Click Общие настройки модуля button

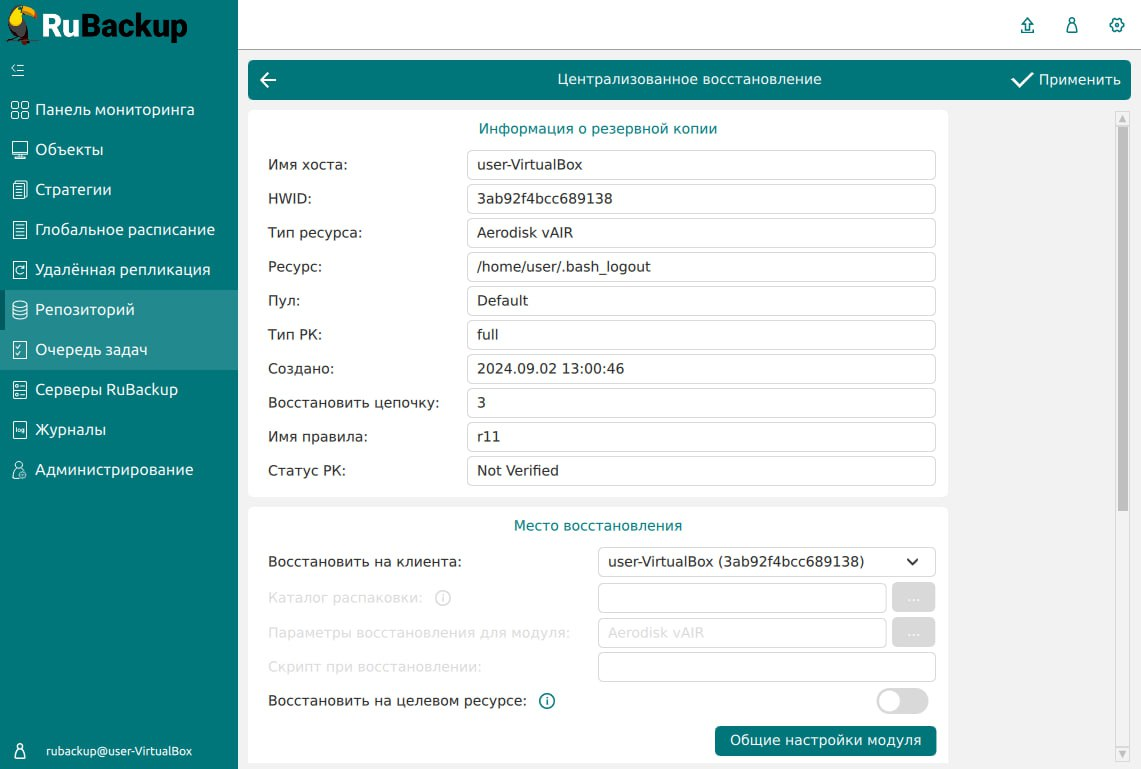pyautogui.click(x=825, y=741)
